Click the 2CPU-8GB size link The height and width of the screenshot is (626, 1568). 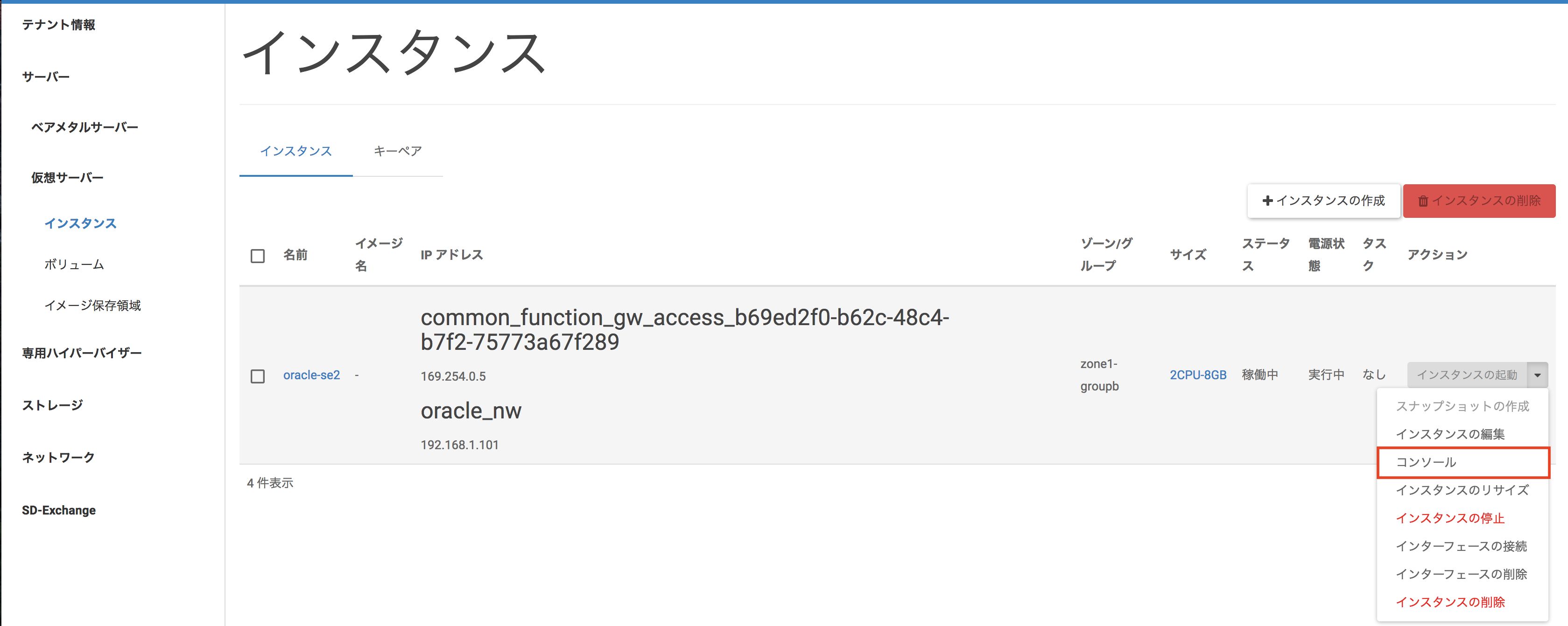pyautogui.click(x=1197, y=376)
